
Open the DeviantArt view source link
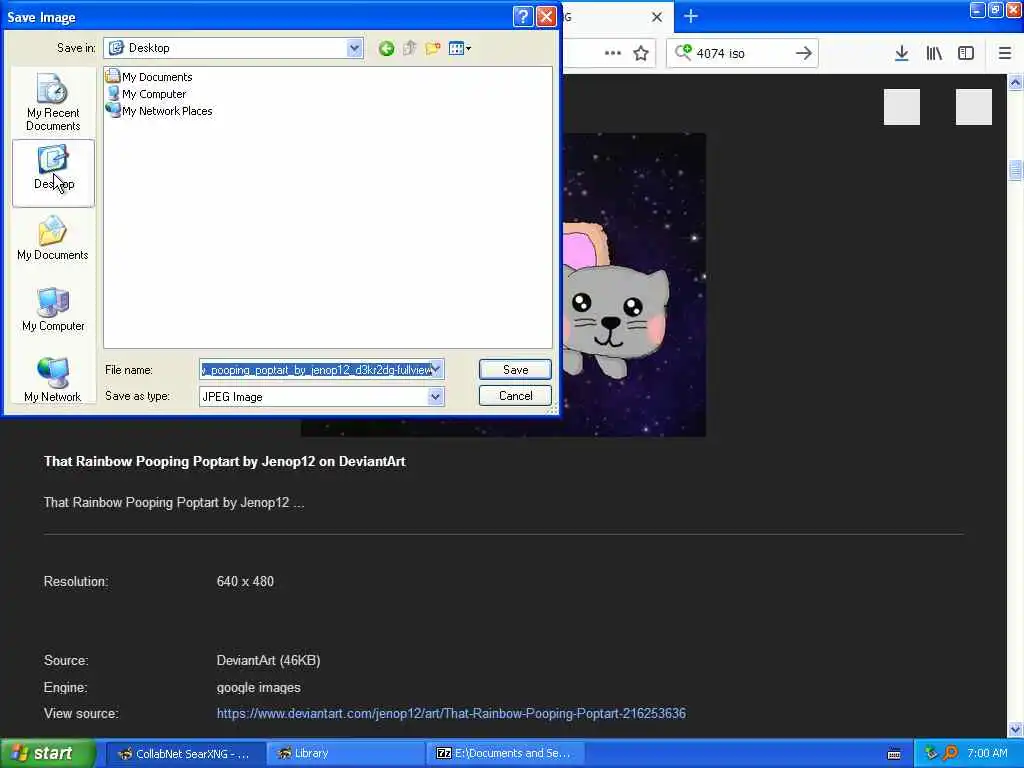[451, 713]
